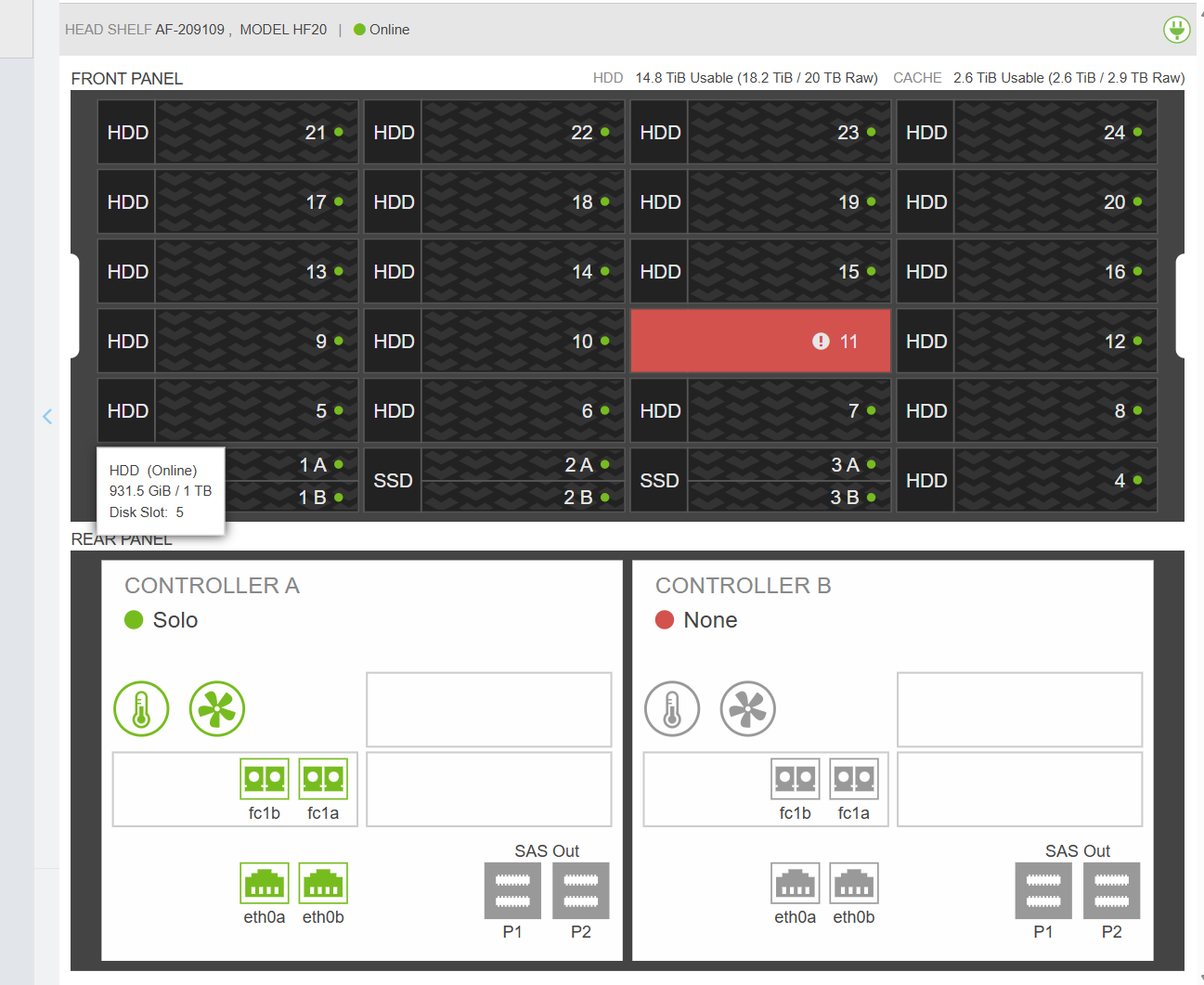
Task: Click Controller A SAS Out P1 port
Action: coord(512,890)
